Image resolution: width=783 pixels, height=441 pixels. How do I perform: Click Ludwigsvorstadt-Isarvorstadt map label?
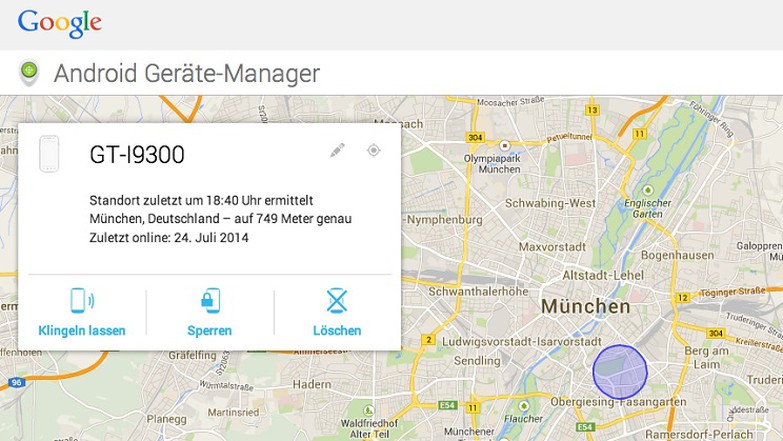(522, 342)
